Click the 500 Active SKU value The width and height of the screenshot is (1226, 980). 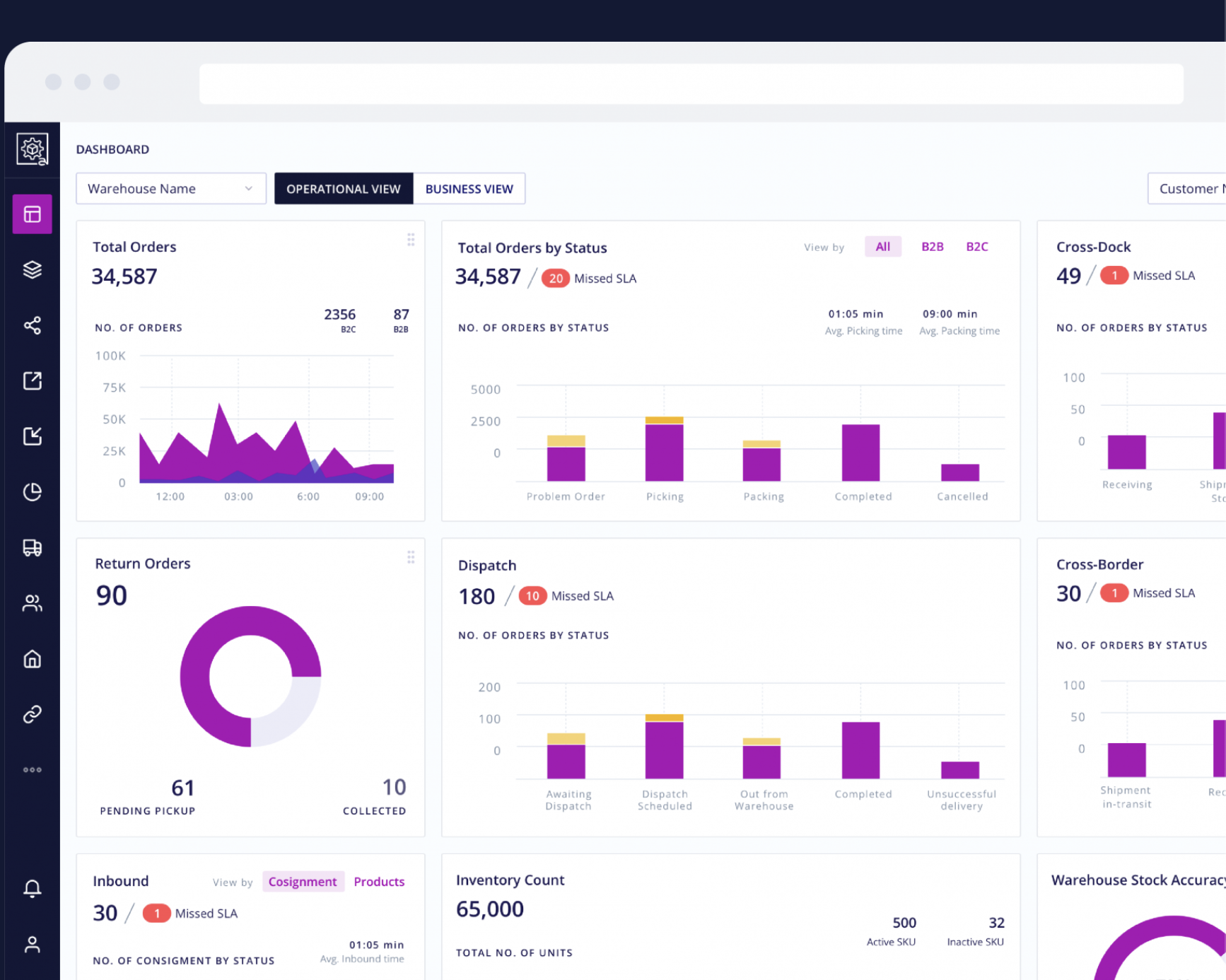click(904, 923)
